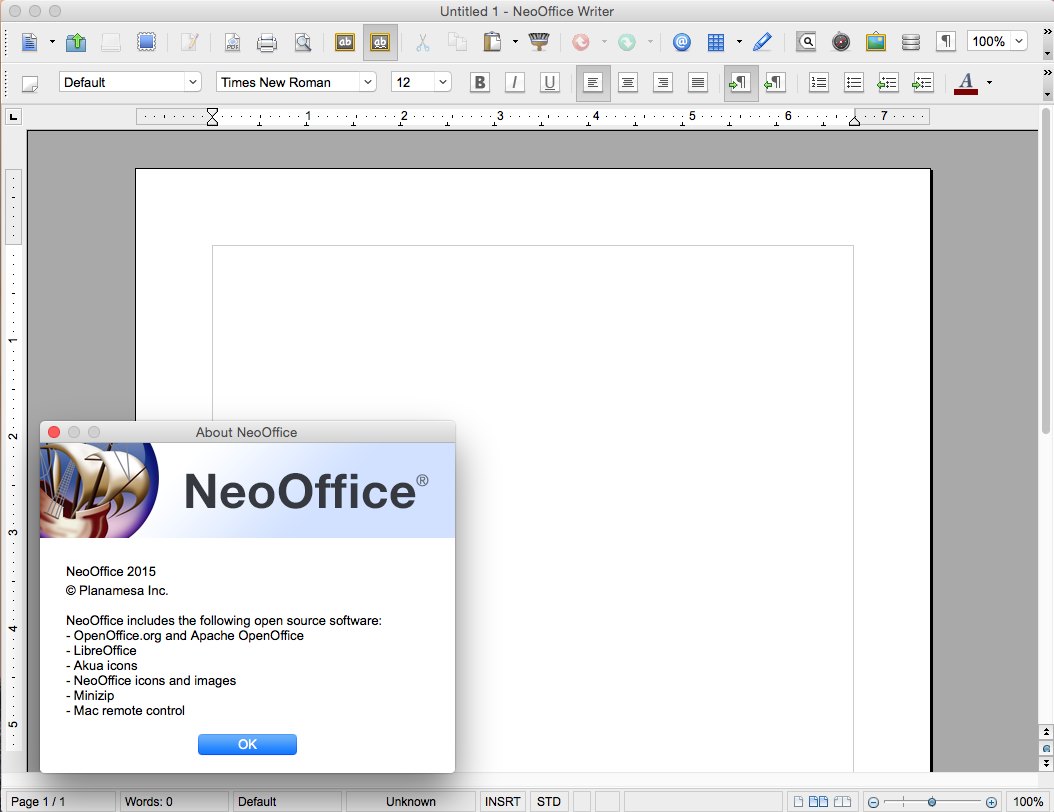
Task: Open the New document dropdown arrow
Action: 52,42
